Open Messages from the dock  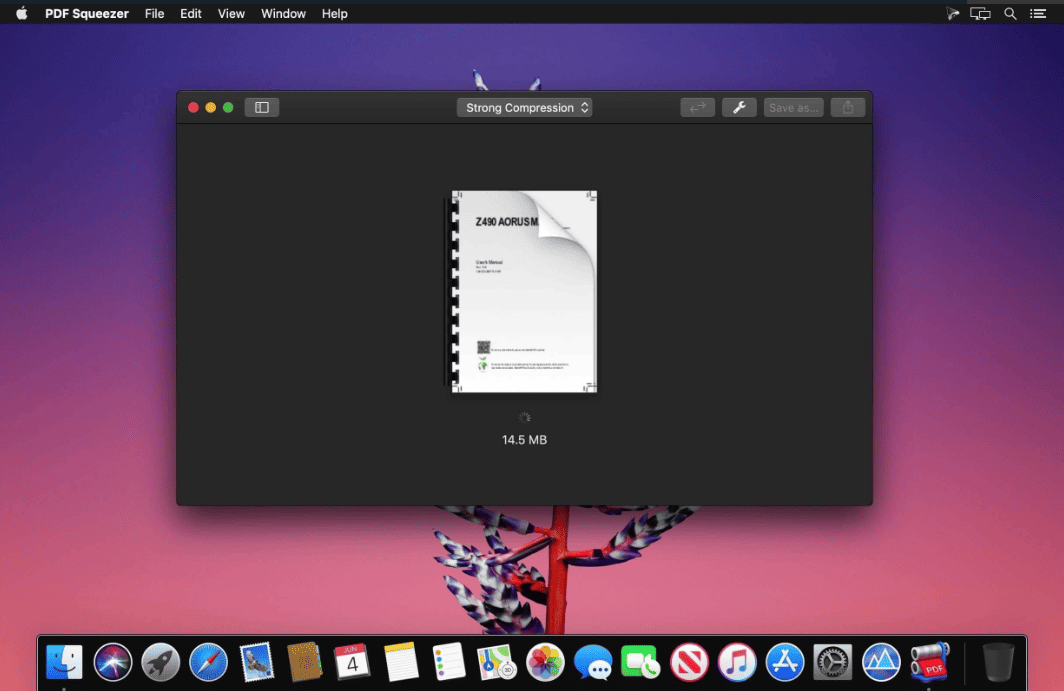tap(592, 662)
